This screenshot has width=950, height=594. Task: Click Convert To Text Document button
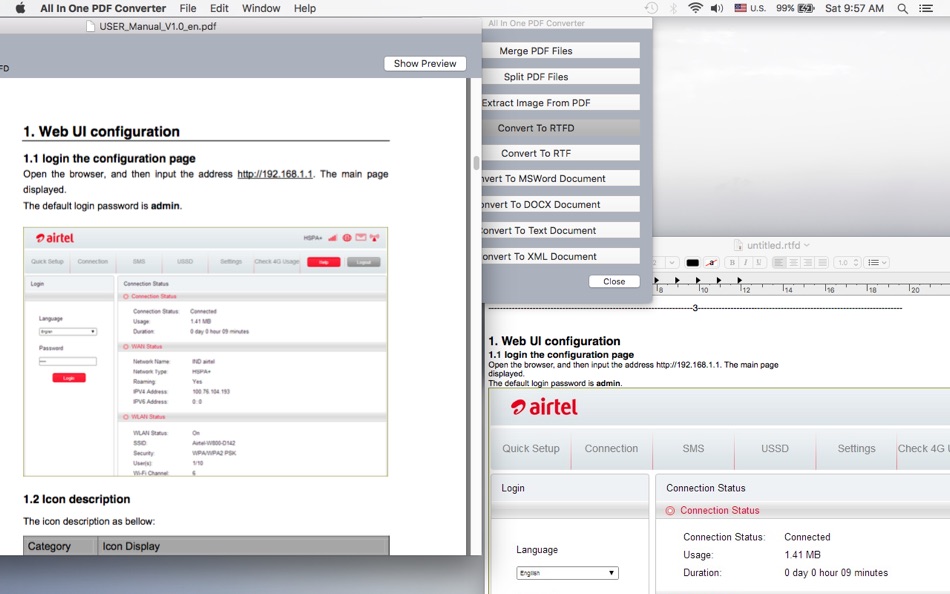(x=560, y=230)
